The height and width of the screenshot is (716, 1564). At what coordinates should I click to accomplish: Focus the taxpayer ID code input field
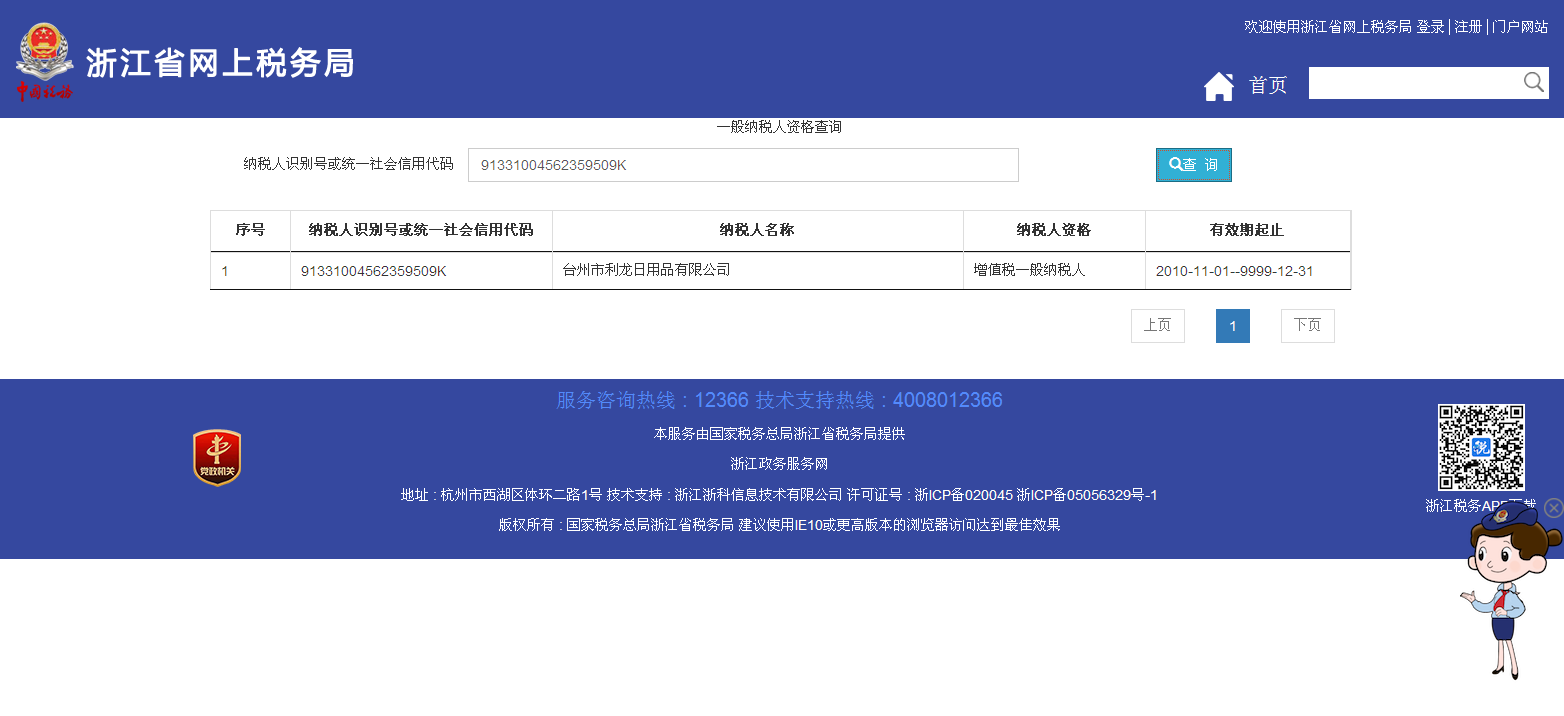pyautogui.click(x=742, y=165)
